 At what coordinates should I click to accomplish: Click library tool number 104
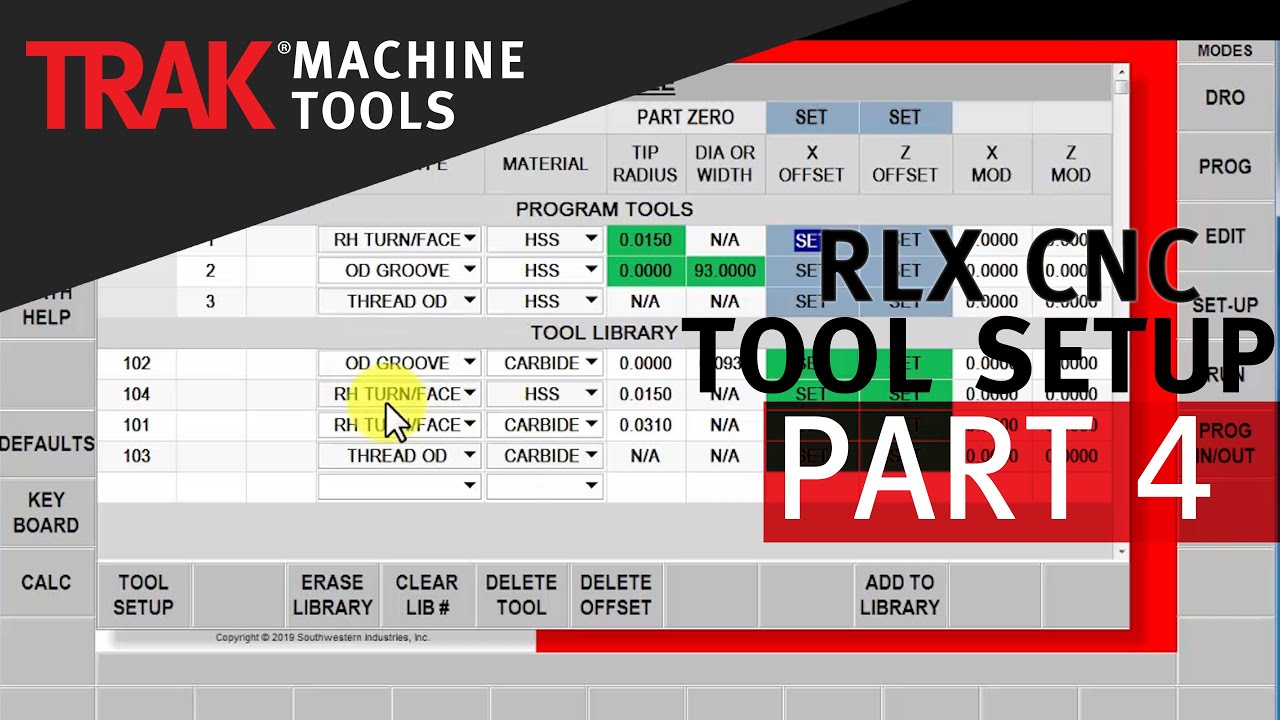(x=137, y=394)
